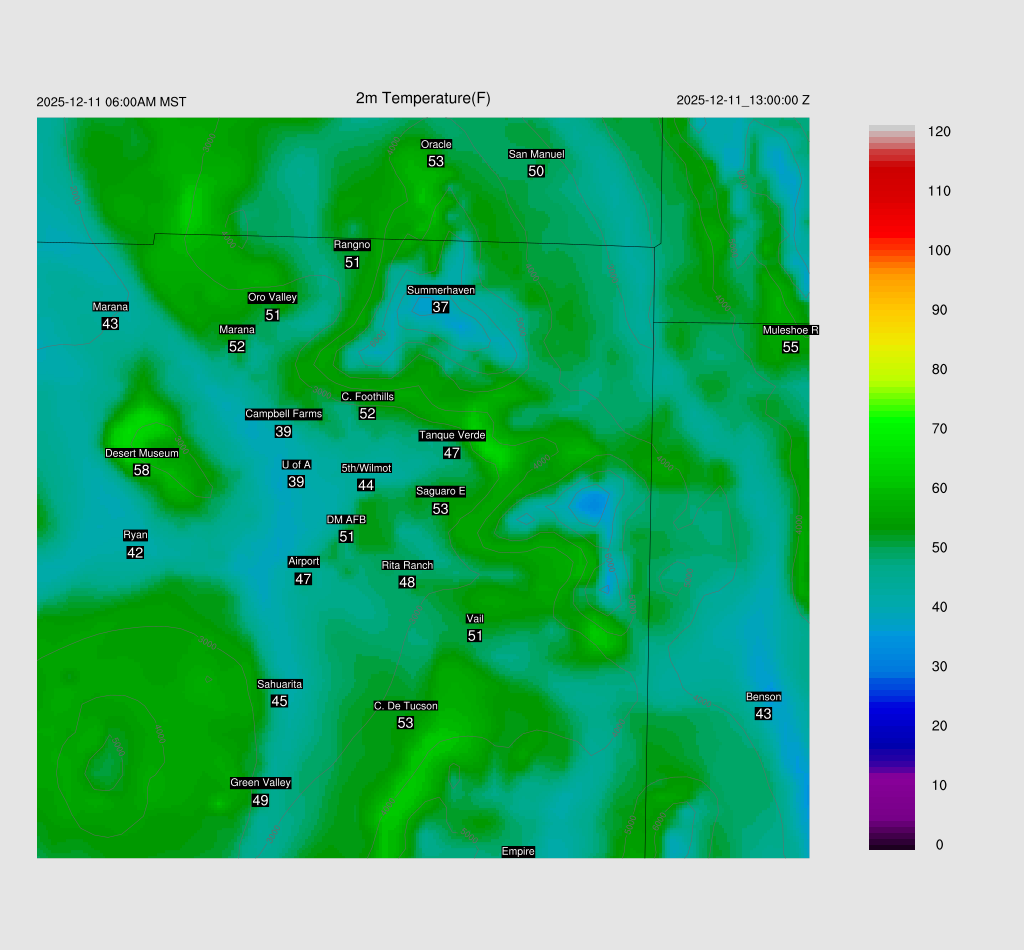Viewport: 1024px width, 950px height.
Task: Click the 60 tick label on colorbar
Action: click(939, 488)
